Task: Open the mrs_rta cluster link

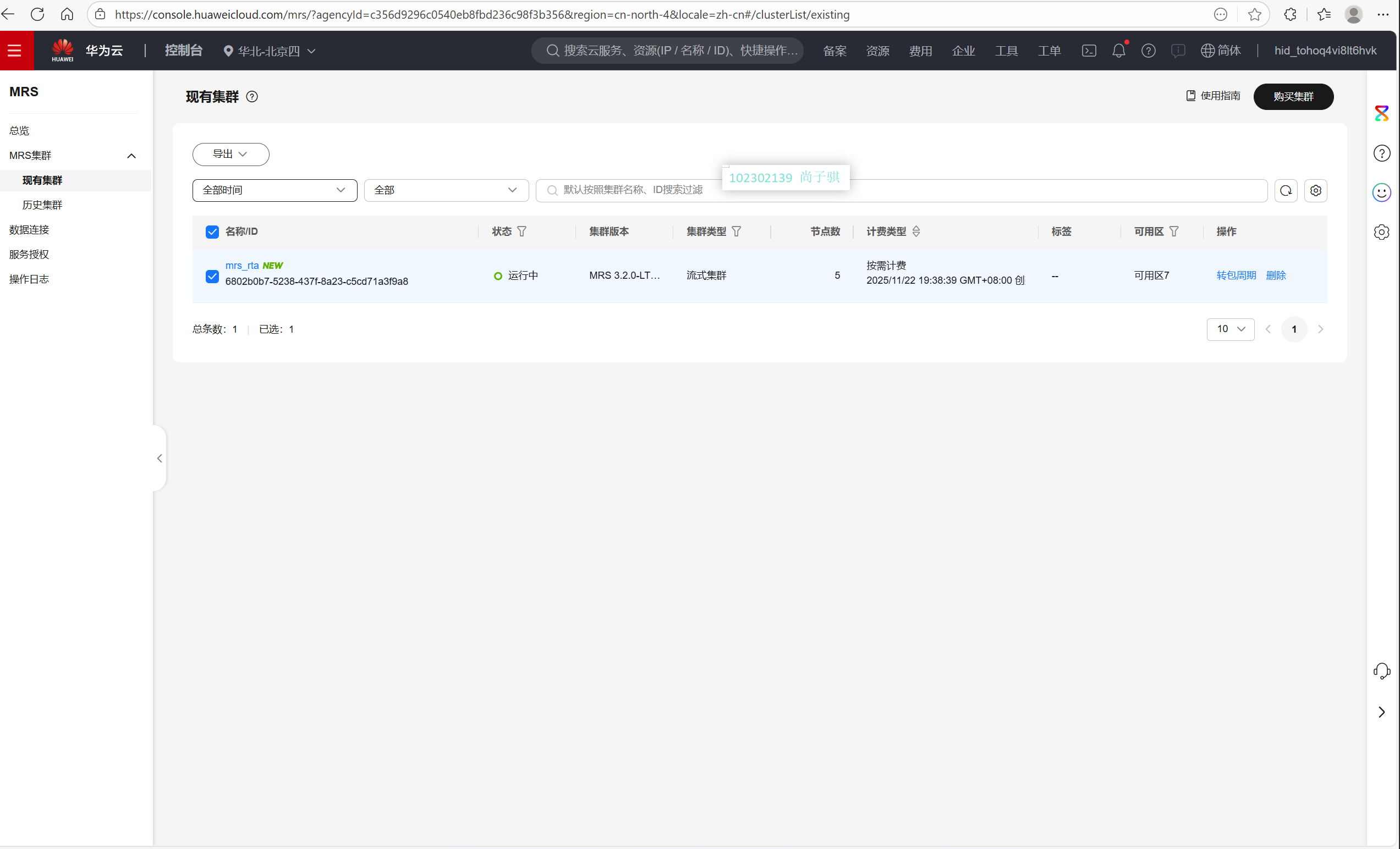Action: (241, 266)
